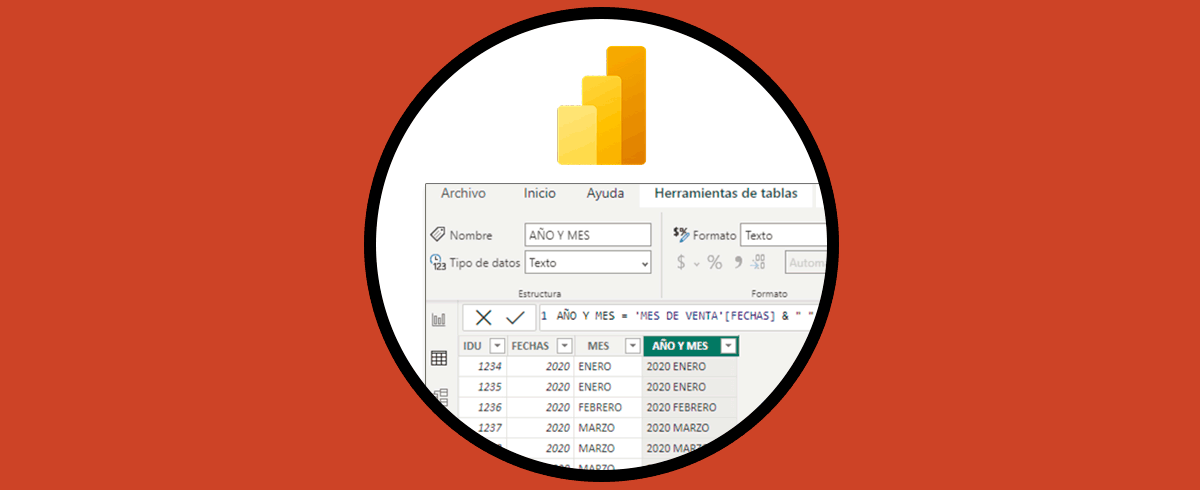Open the Model view icon in sidebar
Image resolution: width=1200 pixels, height=490 pixels.
tap(440, 397)
